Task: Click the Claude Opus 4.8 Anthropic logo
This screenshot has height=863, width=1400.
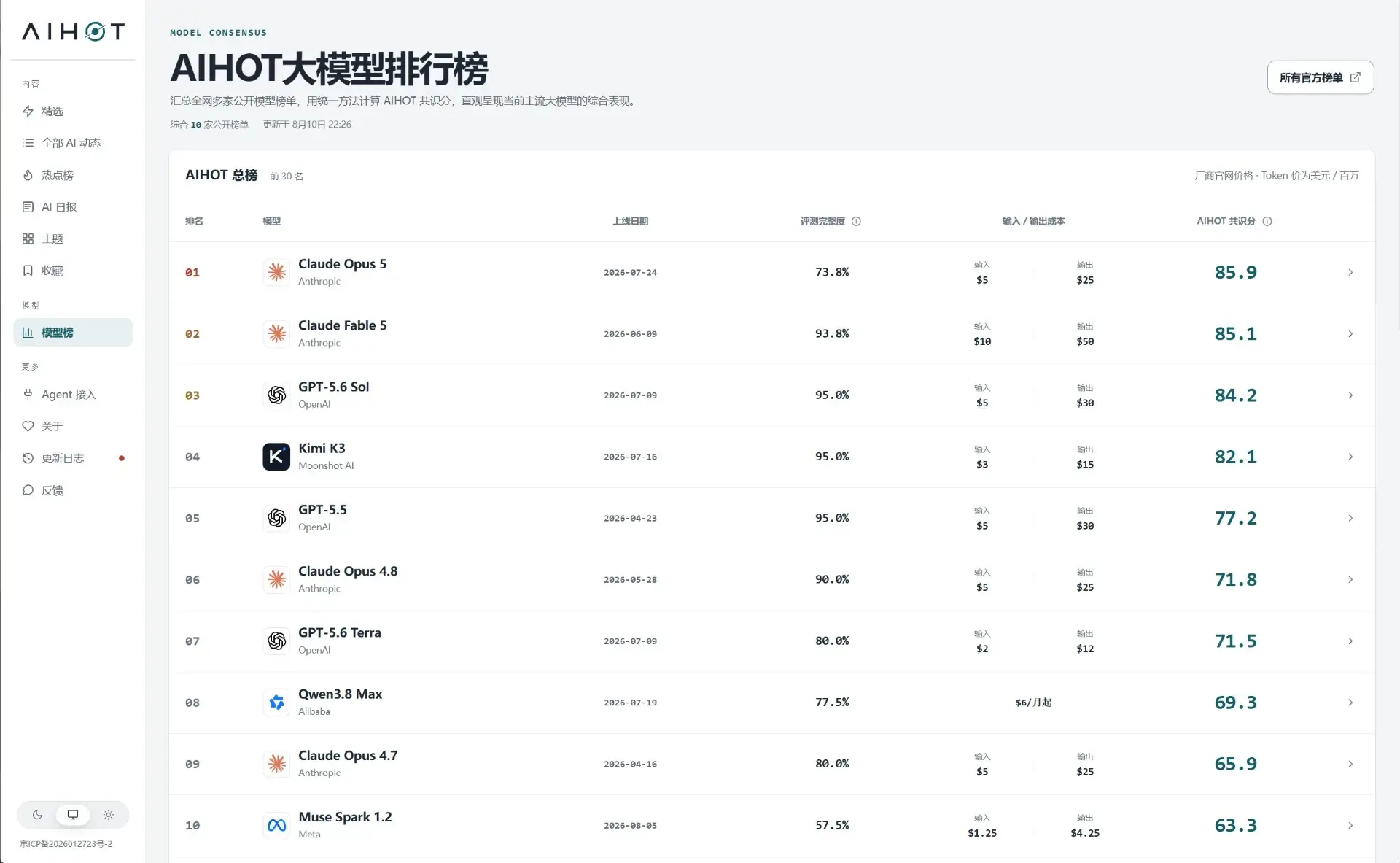Action: (x=276, y=579)
